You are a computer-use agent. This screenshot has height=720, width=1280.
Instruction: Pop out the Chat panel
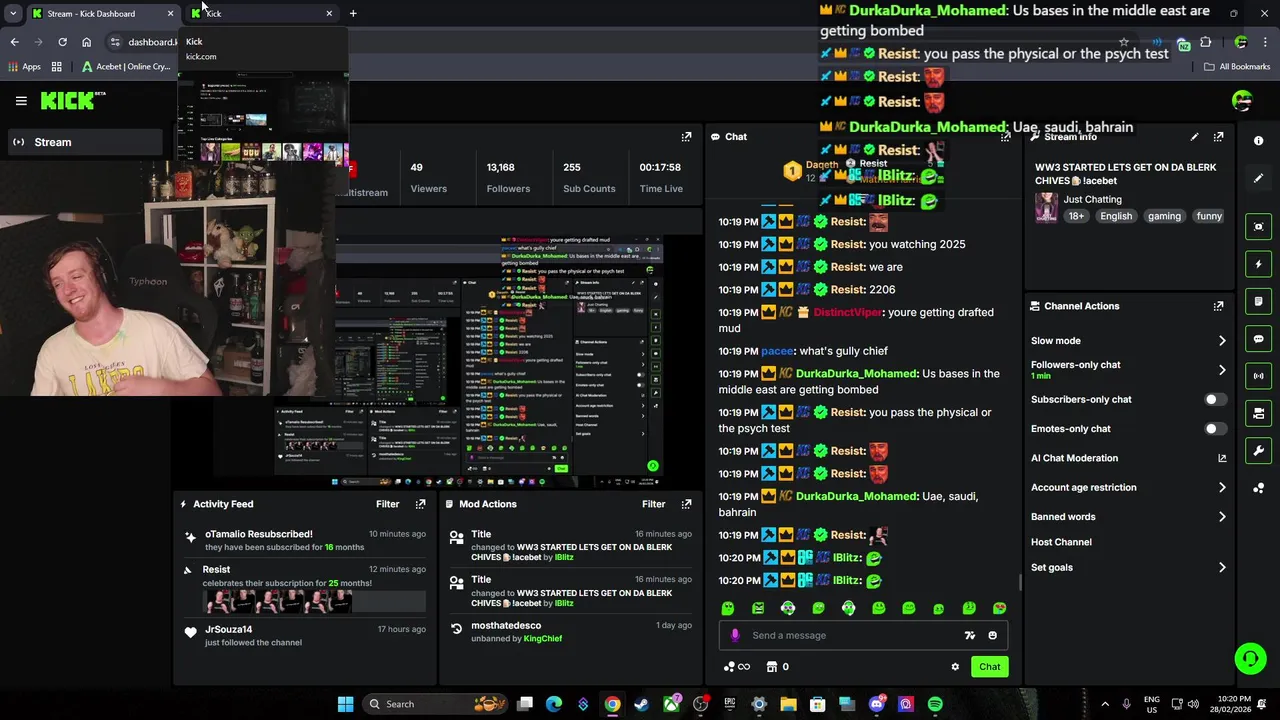tap(1005, 137)
